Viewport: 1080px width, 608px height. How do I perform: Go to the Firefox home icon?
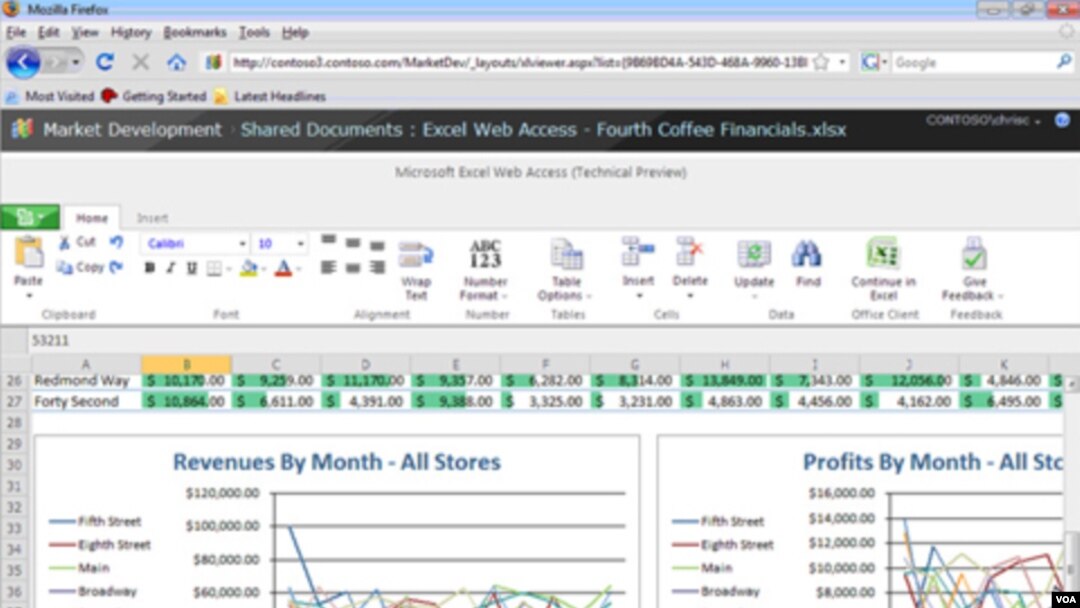(x=176, y=63)
